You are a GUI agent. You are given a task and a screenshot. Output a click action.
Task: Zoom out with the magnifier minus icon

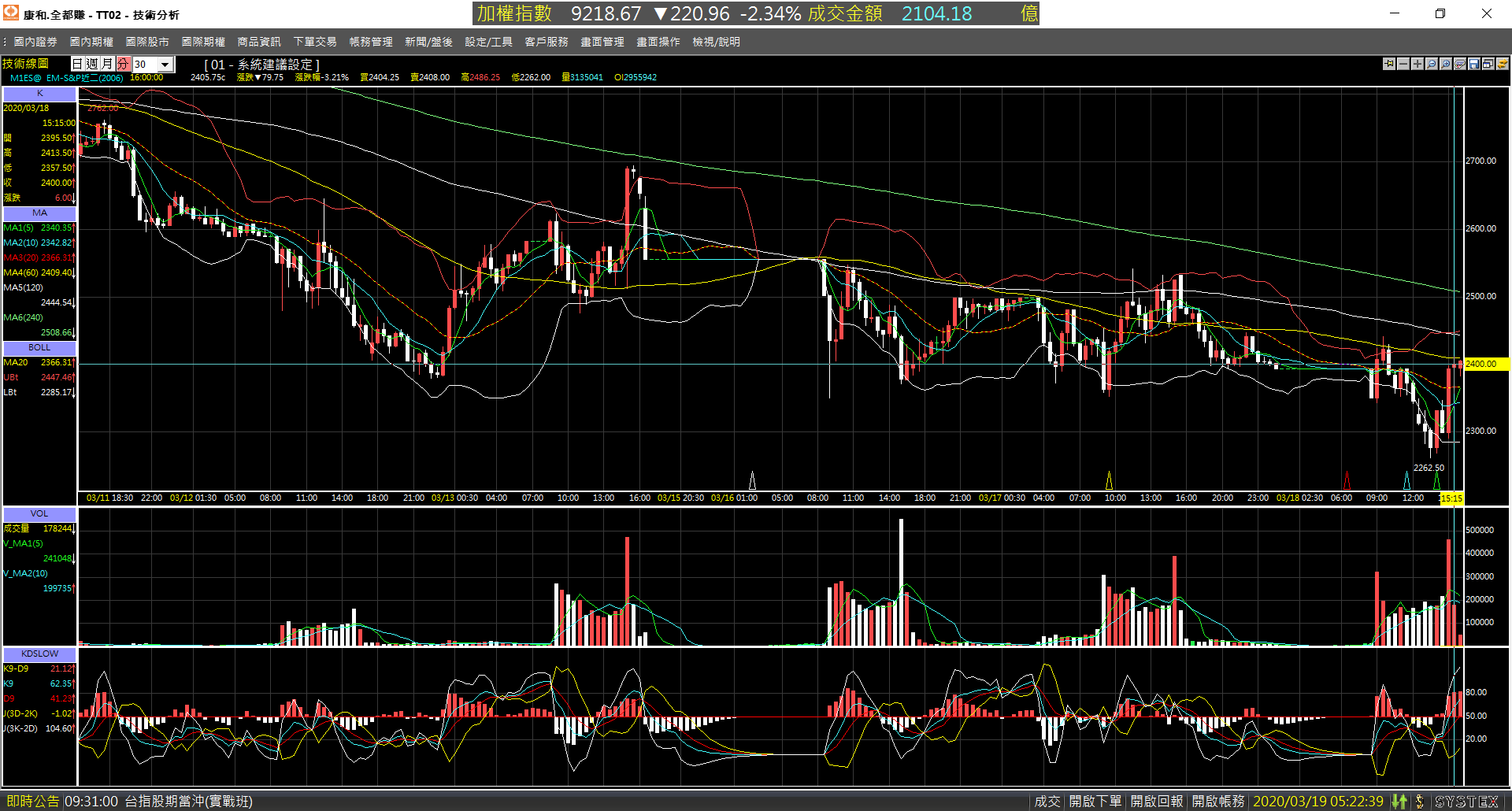tap(1431, 64)
